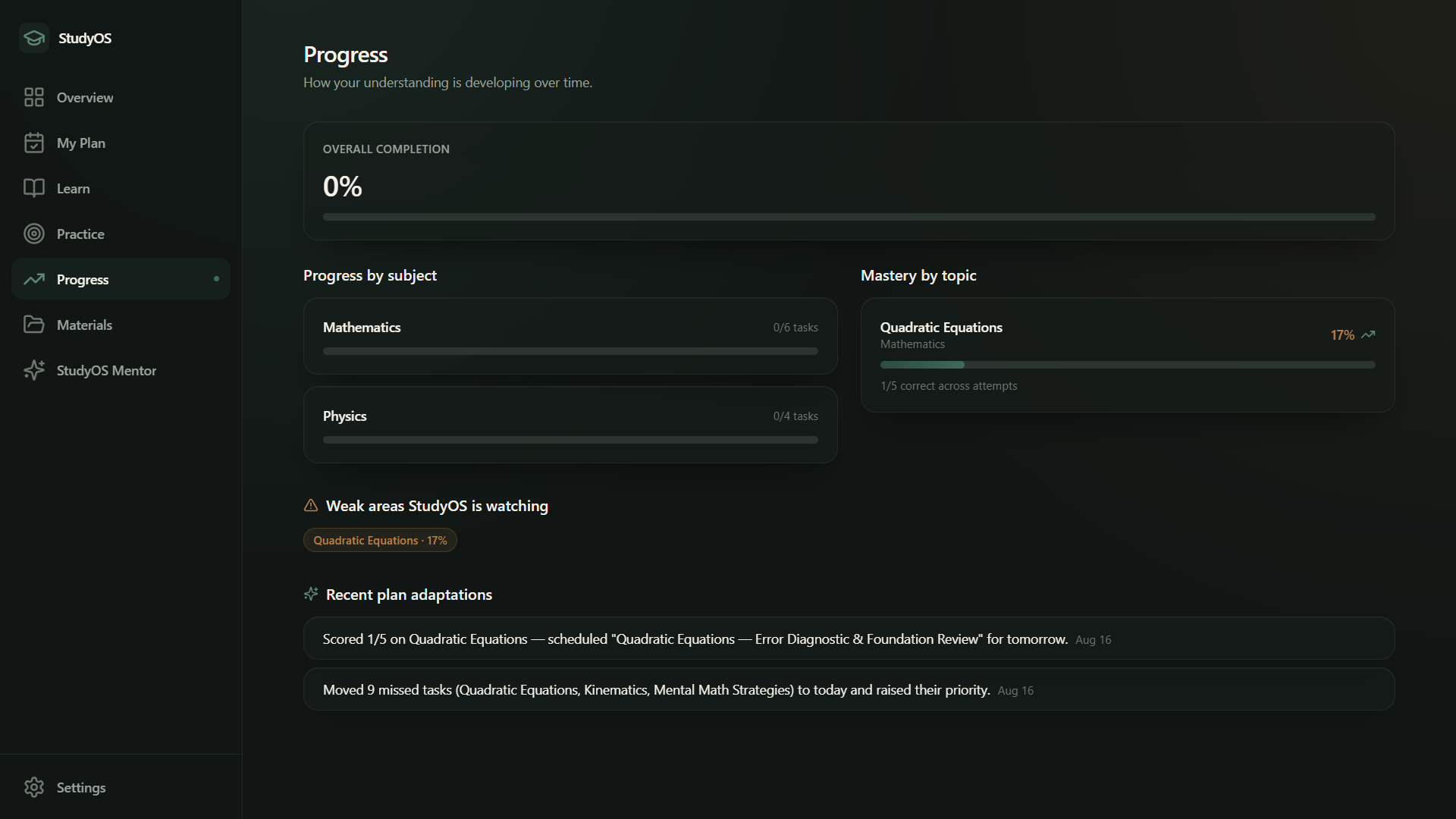The image size is (1456, 819).
Task: Click the '0/6 tasks' count
Action: point(795,328)
